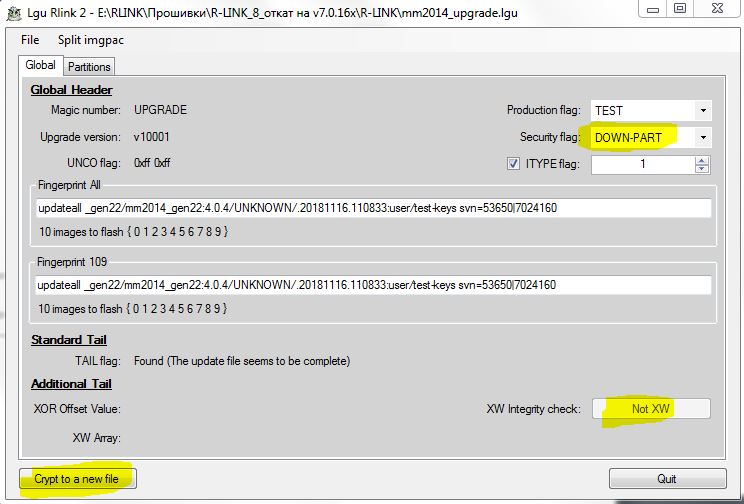This screenshot has height=504, width=744.
Task: Click Crypt to a new file button
Action: [78, 479]
